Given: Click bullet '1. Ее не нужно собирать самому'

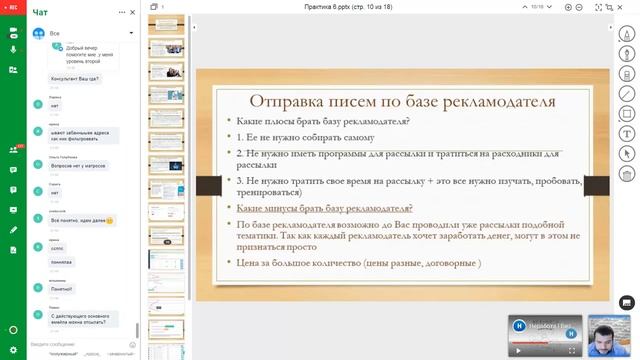Looking at the screenshot, I should 305,138.
